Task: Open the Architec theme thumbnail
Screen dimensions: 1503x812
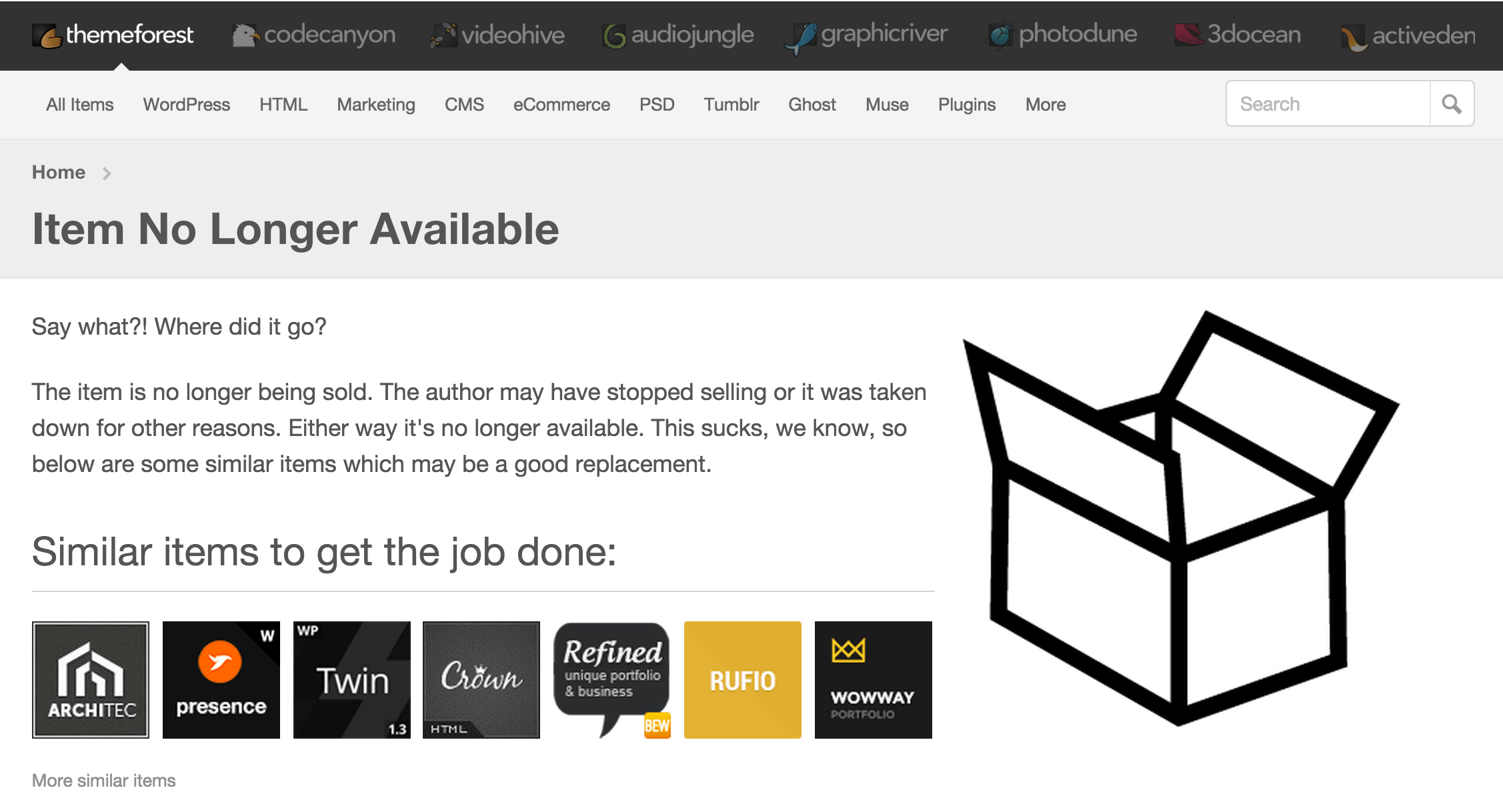Action: [91, 680]
